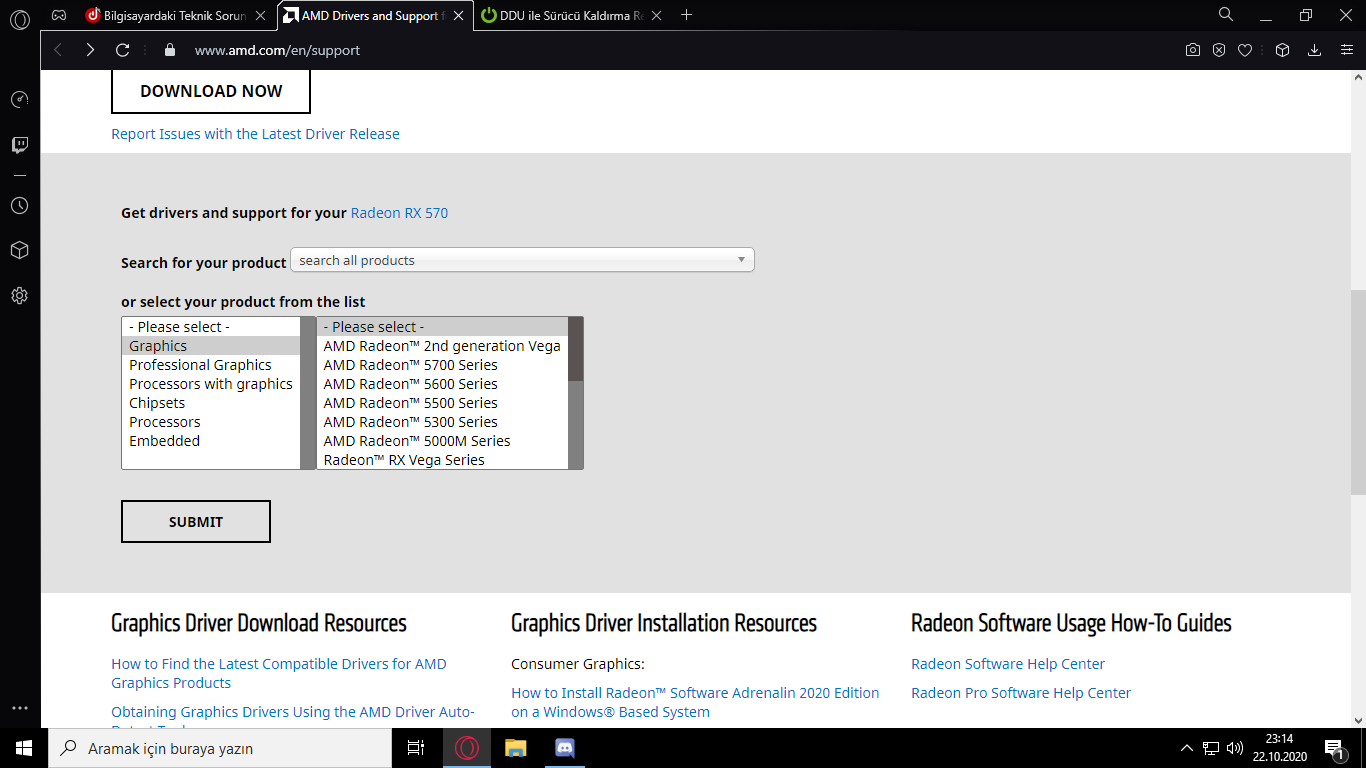
Task: Bookmark the page with the heart icon
Action: coord(1245,50)
